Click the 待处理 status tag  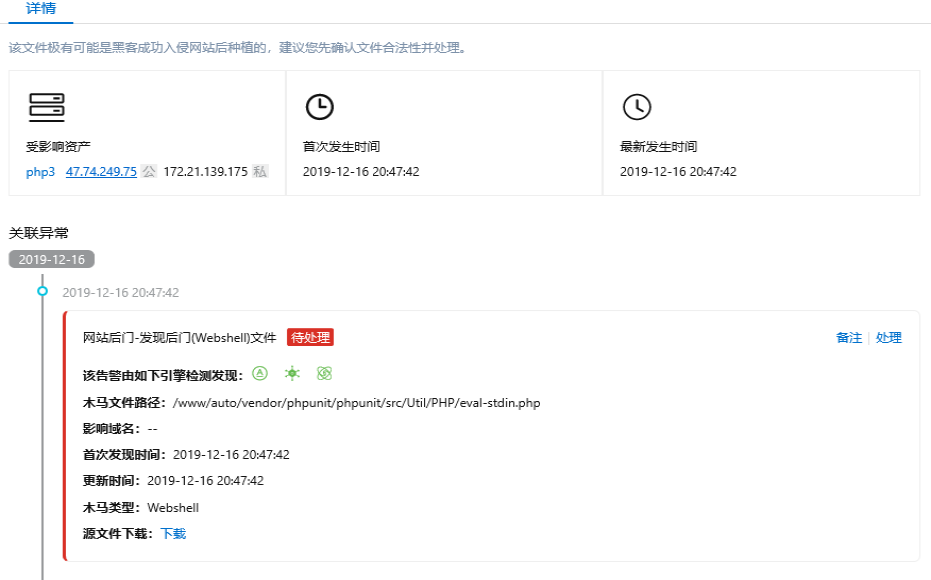tap(310, 338)
